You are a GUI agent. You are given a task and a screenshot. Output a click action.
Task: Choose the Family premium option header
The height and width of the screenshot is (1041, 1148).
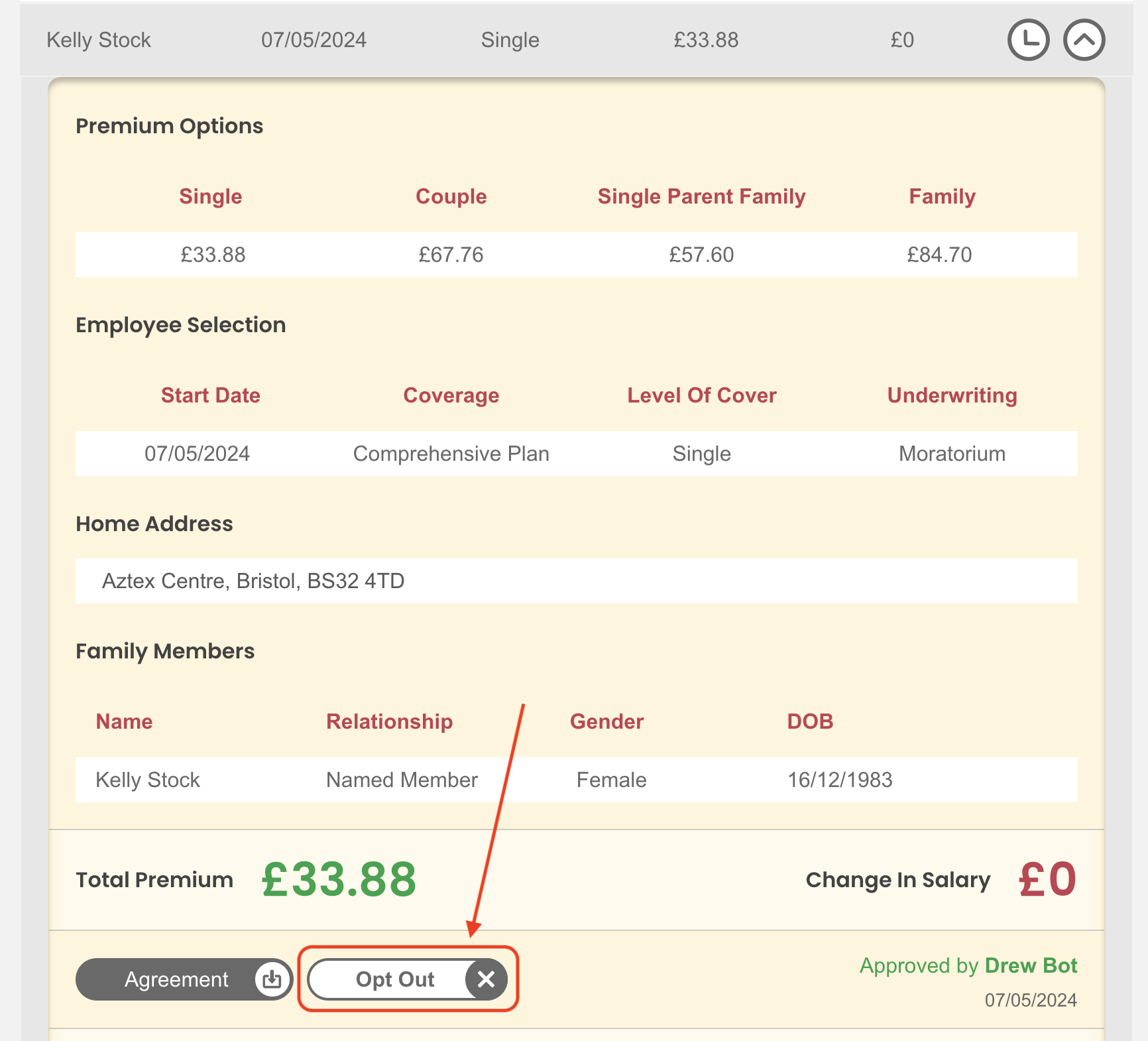(941, 196)
